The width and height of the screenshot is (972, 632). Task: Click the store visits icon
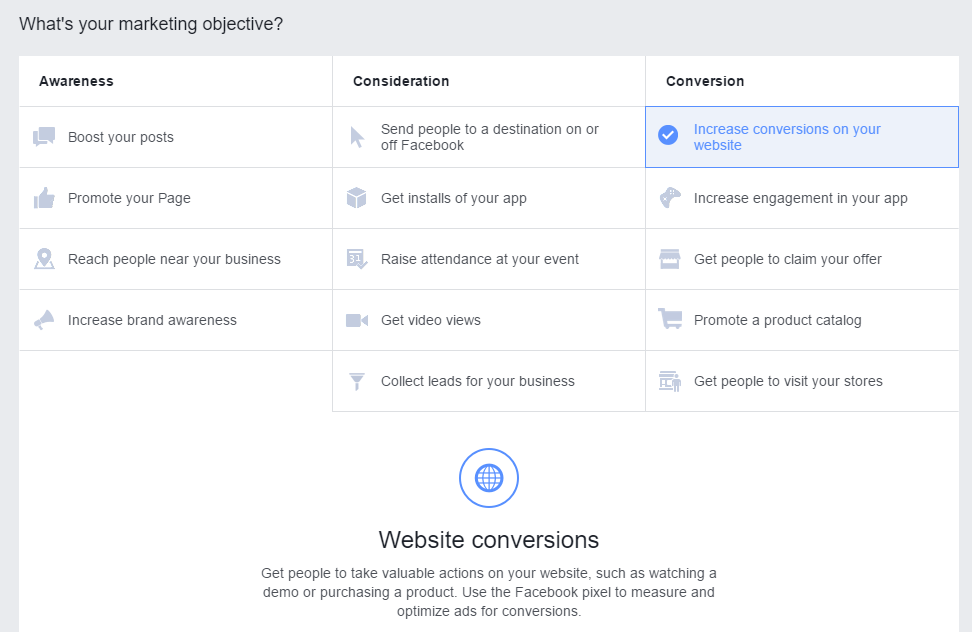[x=669, y=381]
